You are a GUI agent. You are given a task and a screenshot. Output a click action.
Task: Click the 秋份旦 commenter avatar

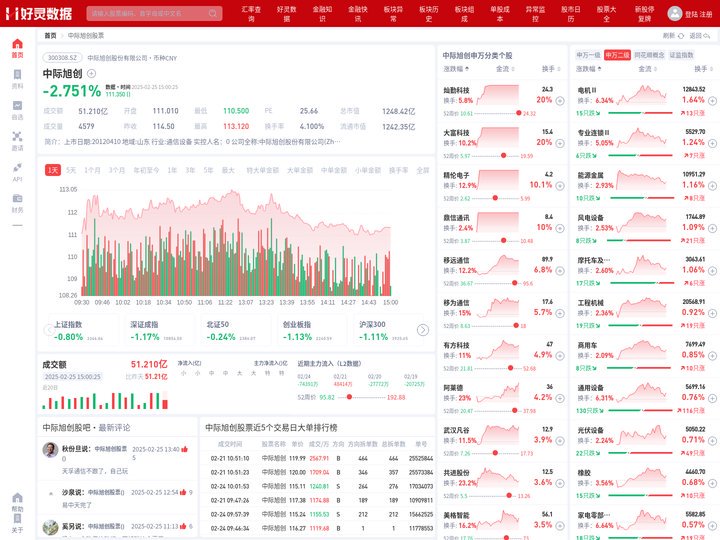pos(51,450)
